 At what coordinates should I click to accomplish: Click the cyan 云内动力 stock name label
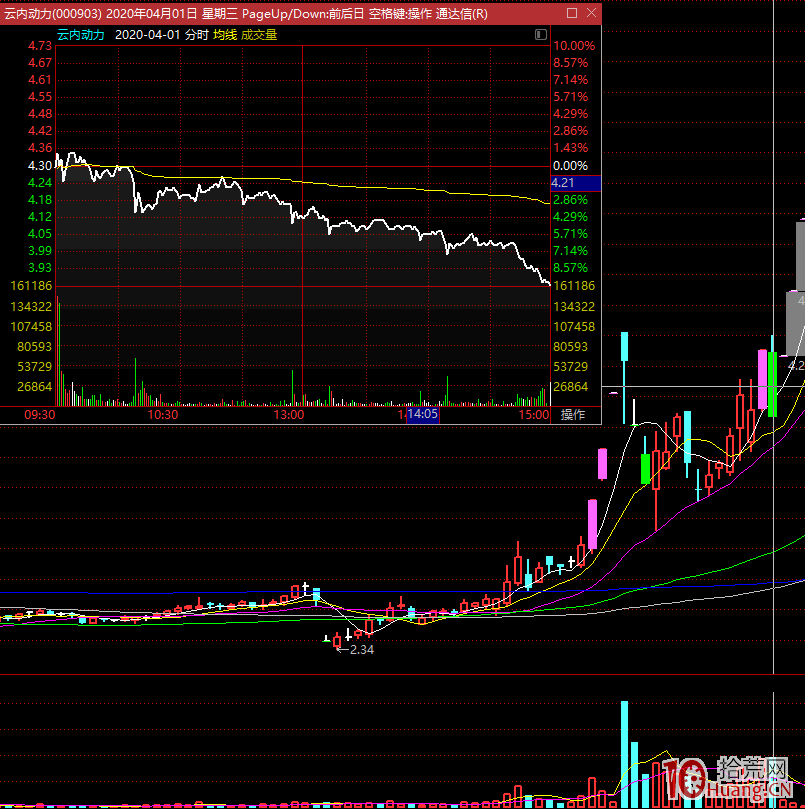click(80, 34)
